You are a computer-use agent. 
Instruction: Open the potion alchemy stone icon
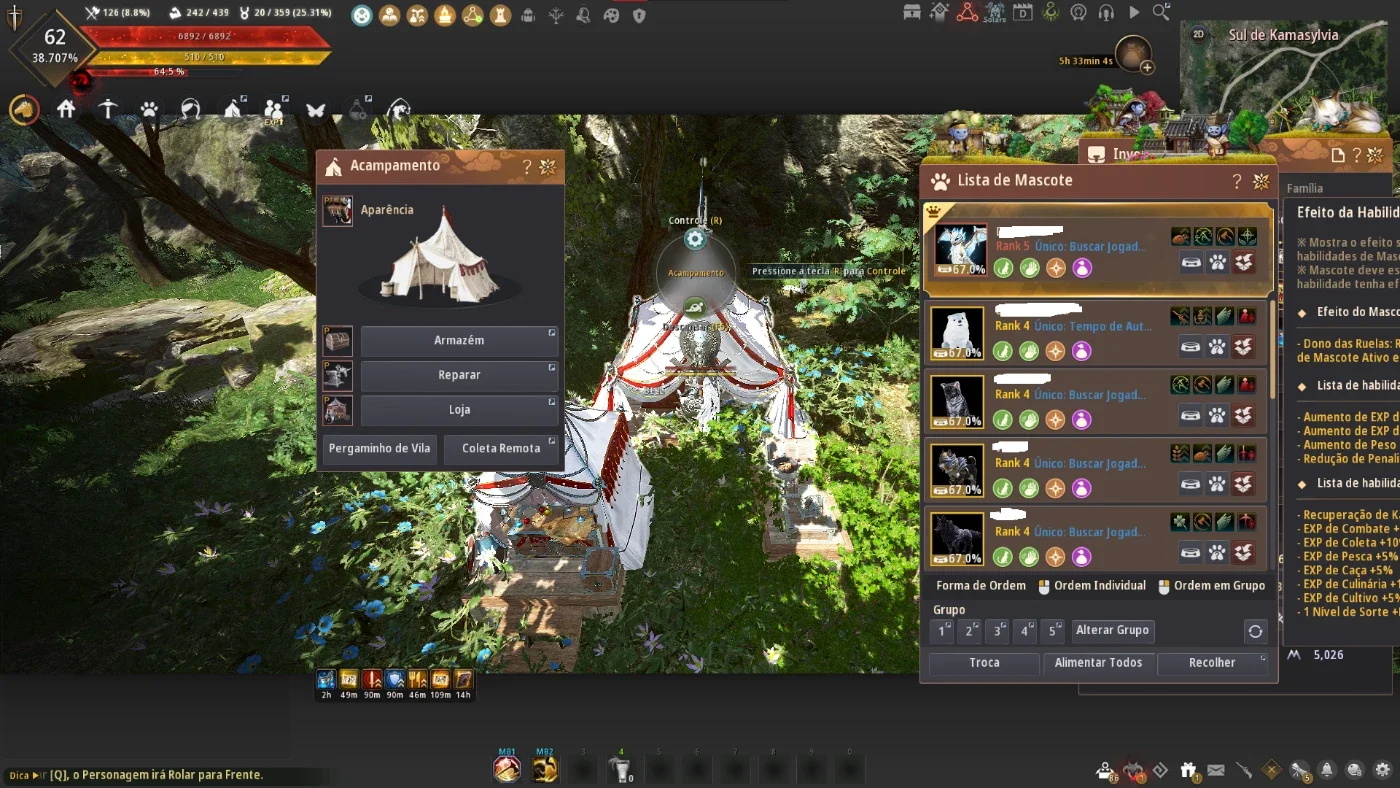[x=357, y=109]
